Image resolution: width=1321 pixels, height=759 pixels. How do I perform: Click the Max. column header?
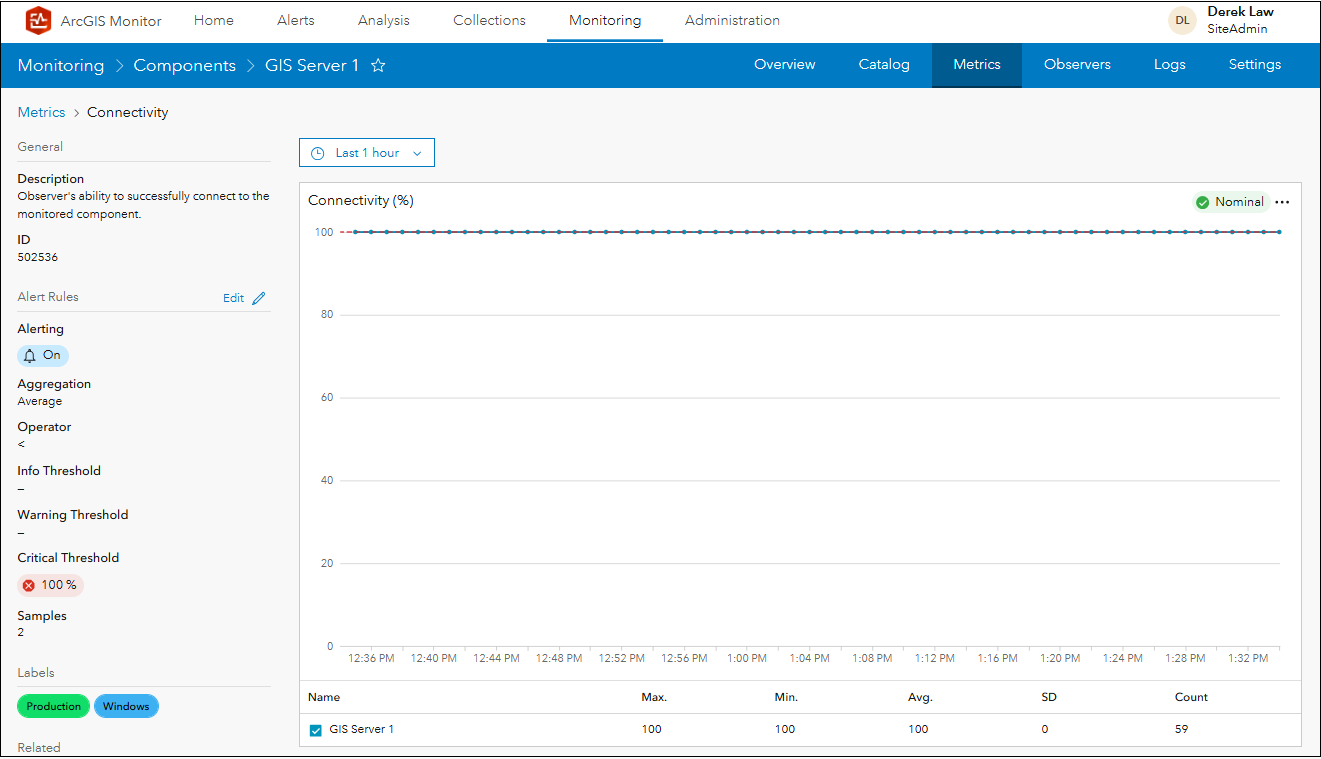(654, 697)
